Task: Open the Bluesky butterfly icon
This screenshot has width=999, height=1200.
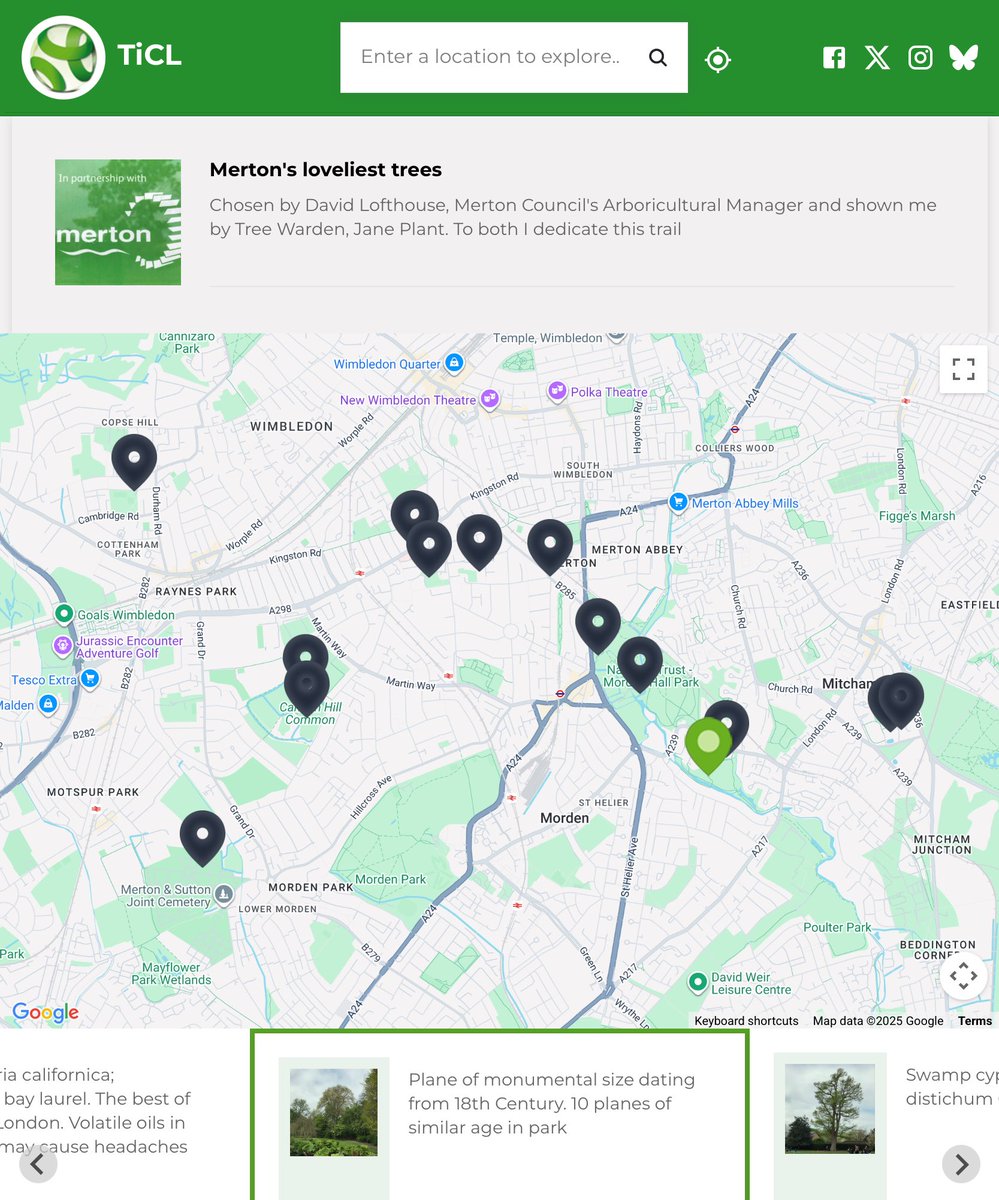Action: pyautogui.click(x=963, y=57)
